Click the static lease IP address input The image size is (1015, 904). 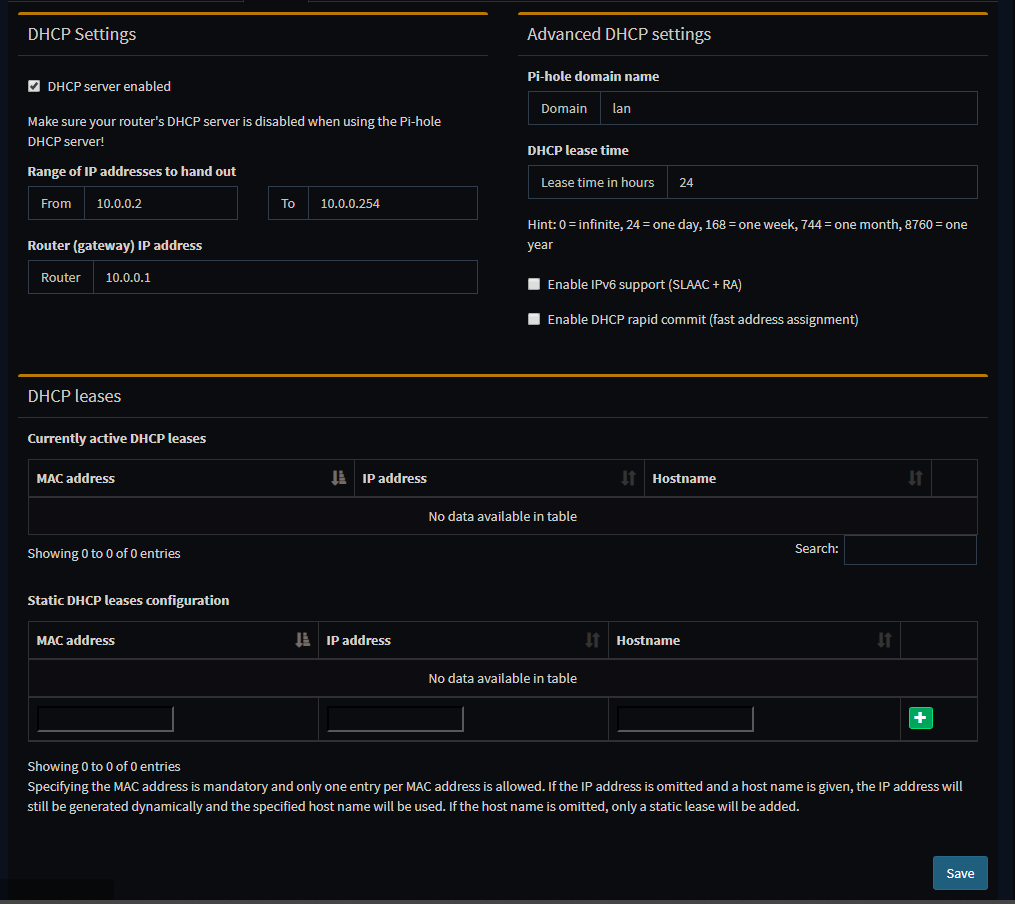pyautogui.click(x=395, y=719)
